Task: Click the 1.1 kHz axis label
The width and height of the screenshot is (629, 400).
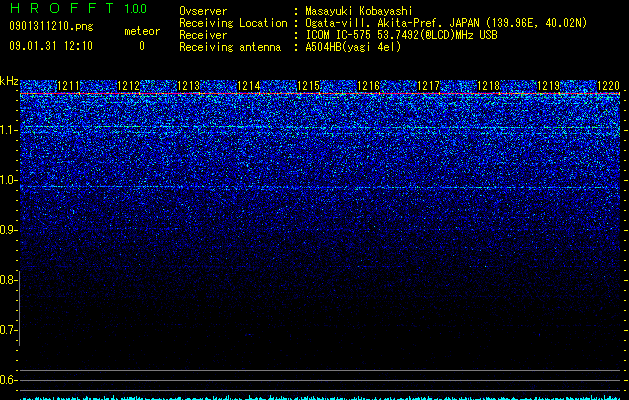Action: click(9, 130)
